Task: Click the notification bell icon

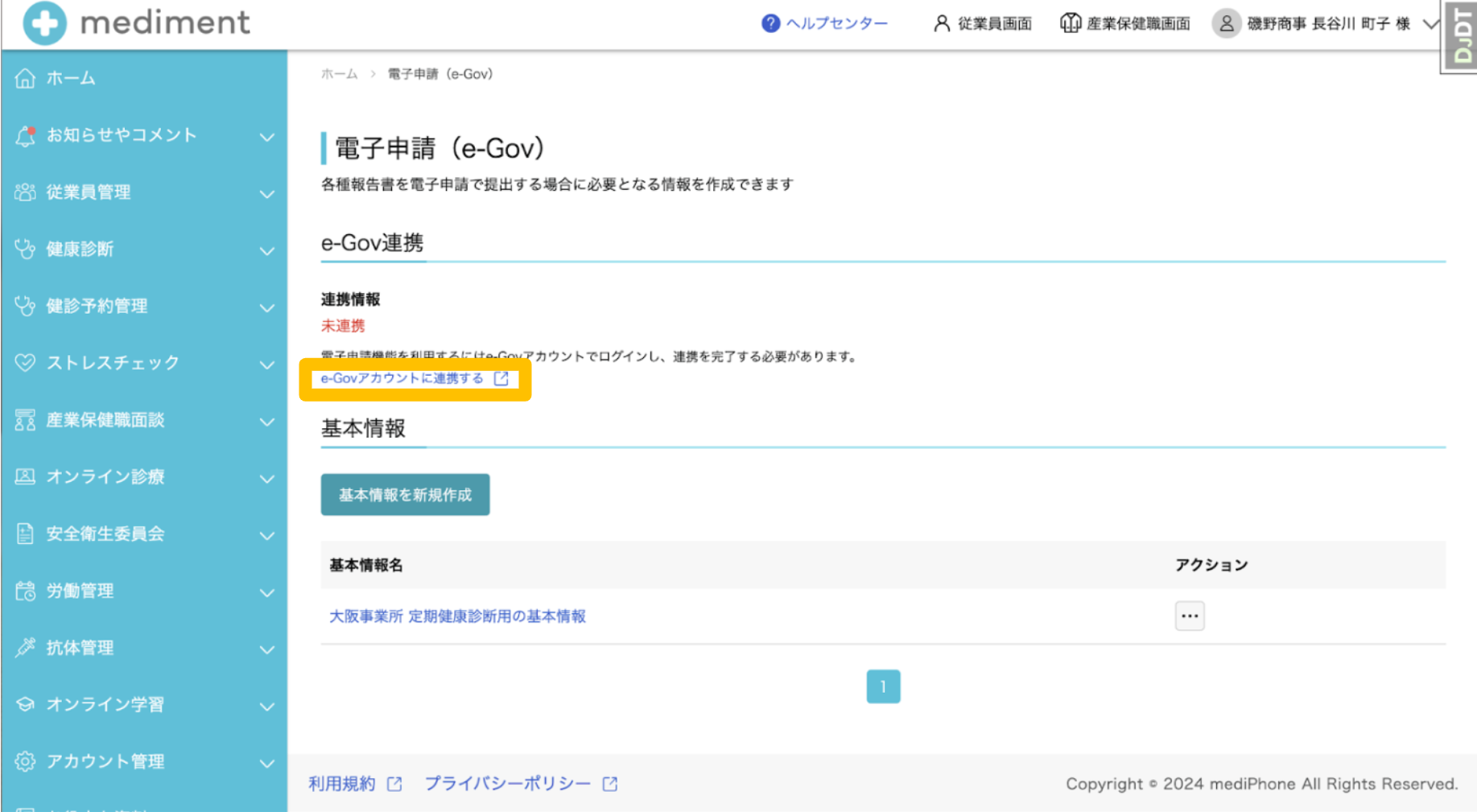Action: point(25,135)
